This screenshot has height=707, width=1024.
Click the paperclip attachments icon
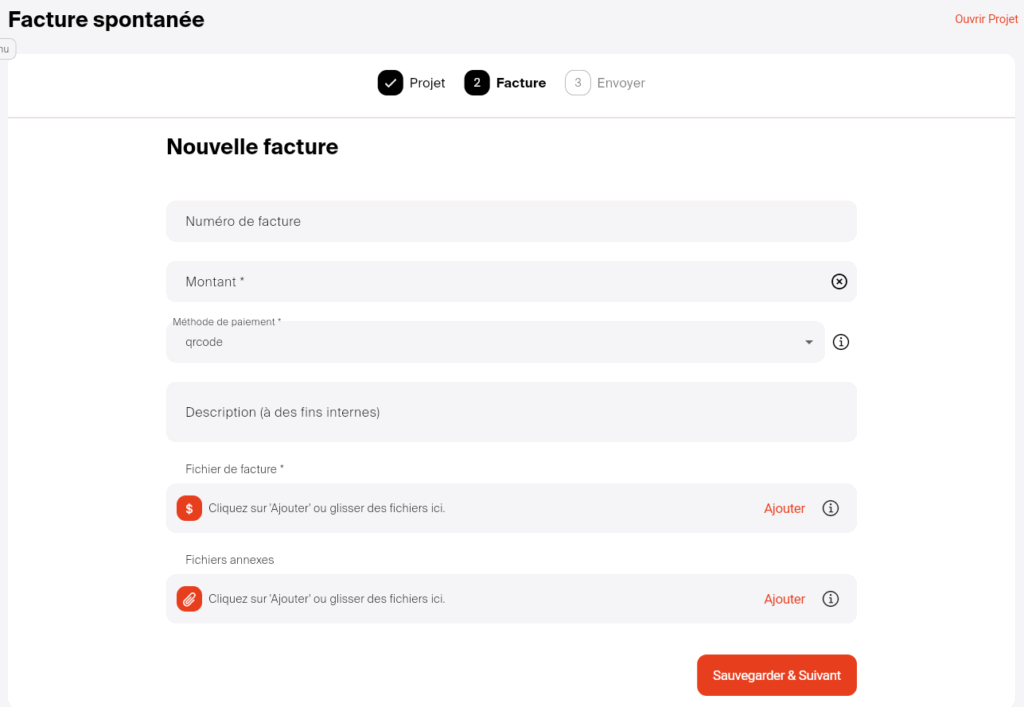[x=189, y=599]
